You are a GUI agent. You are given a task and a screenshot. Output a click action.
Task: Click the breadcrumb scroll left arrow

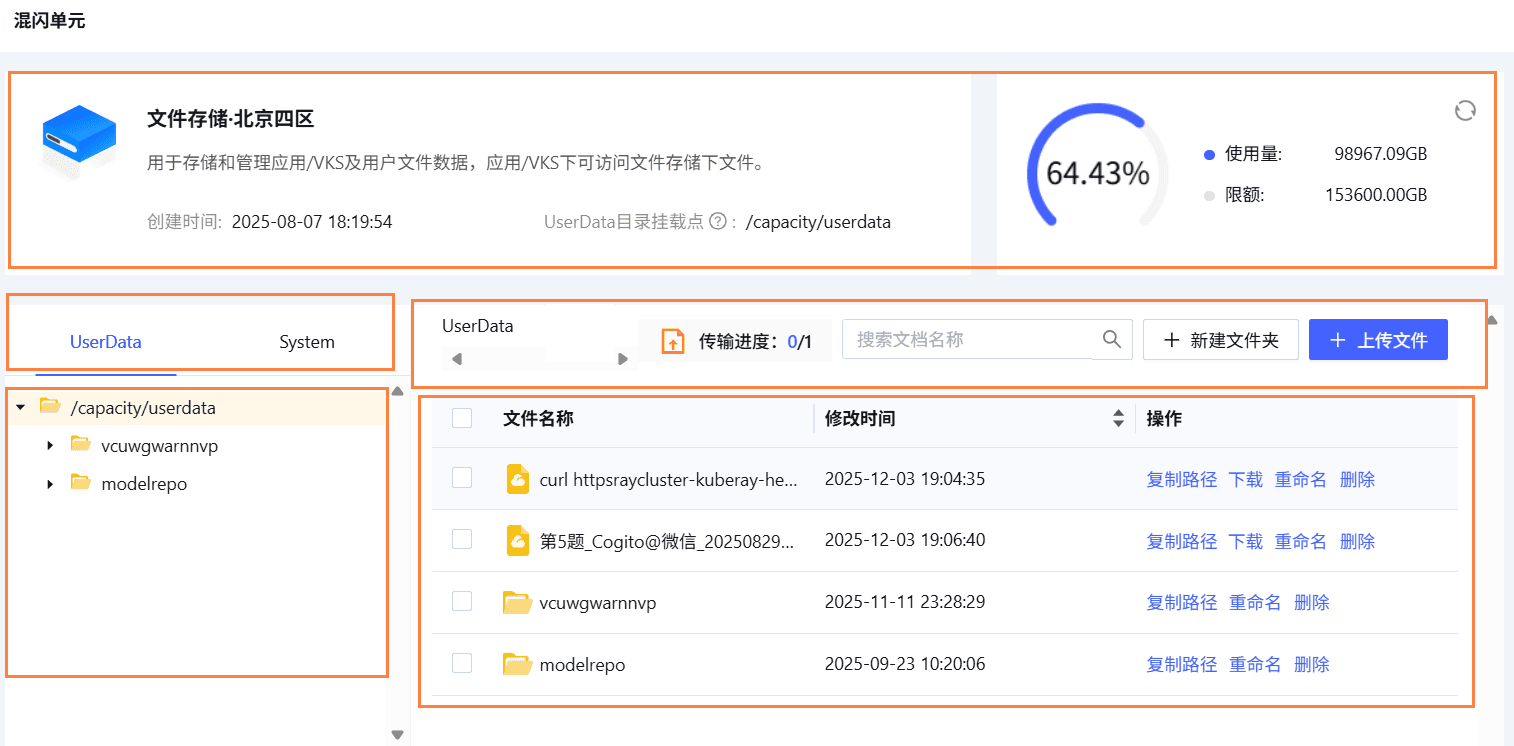[x=457, y=359]
